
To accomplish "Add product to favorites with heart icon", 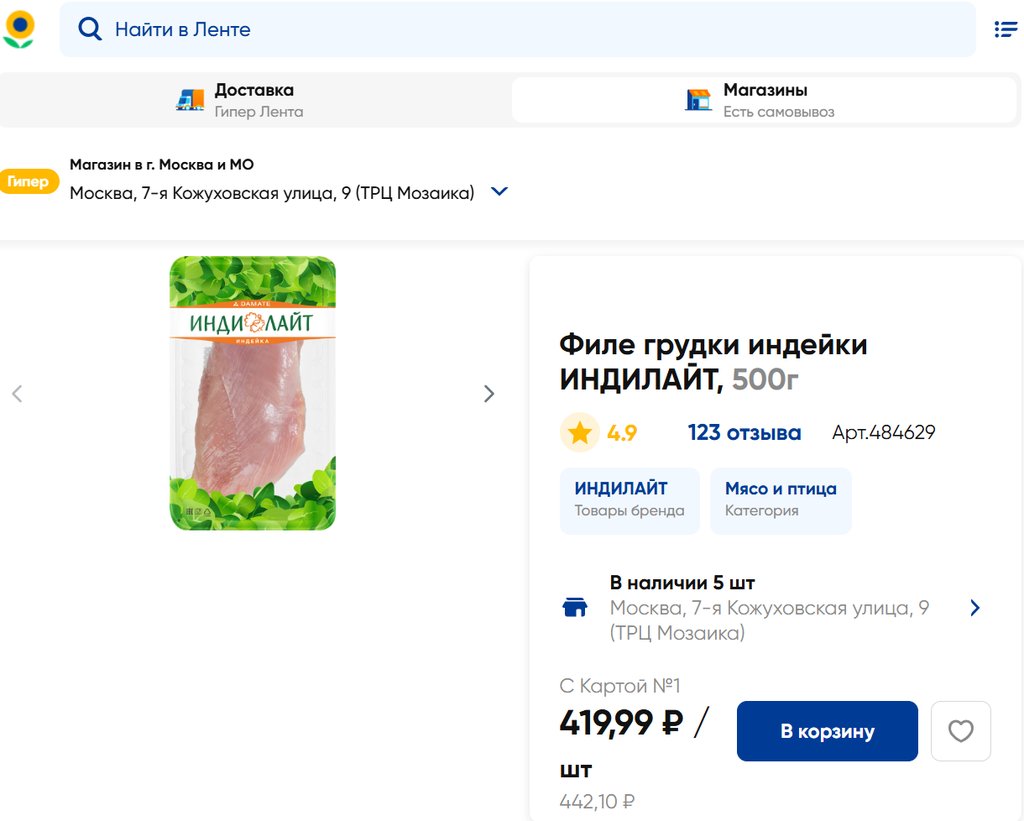I will [x=960, y=731].
